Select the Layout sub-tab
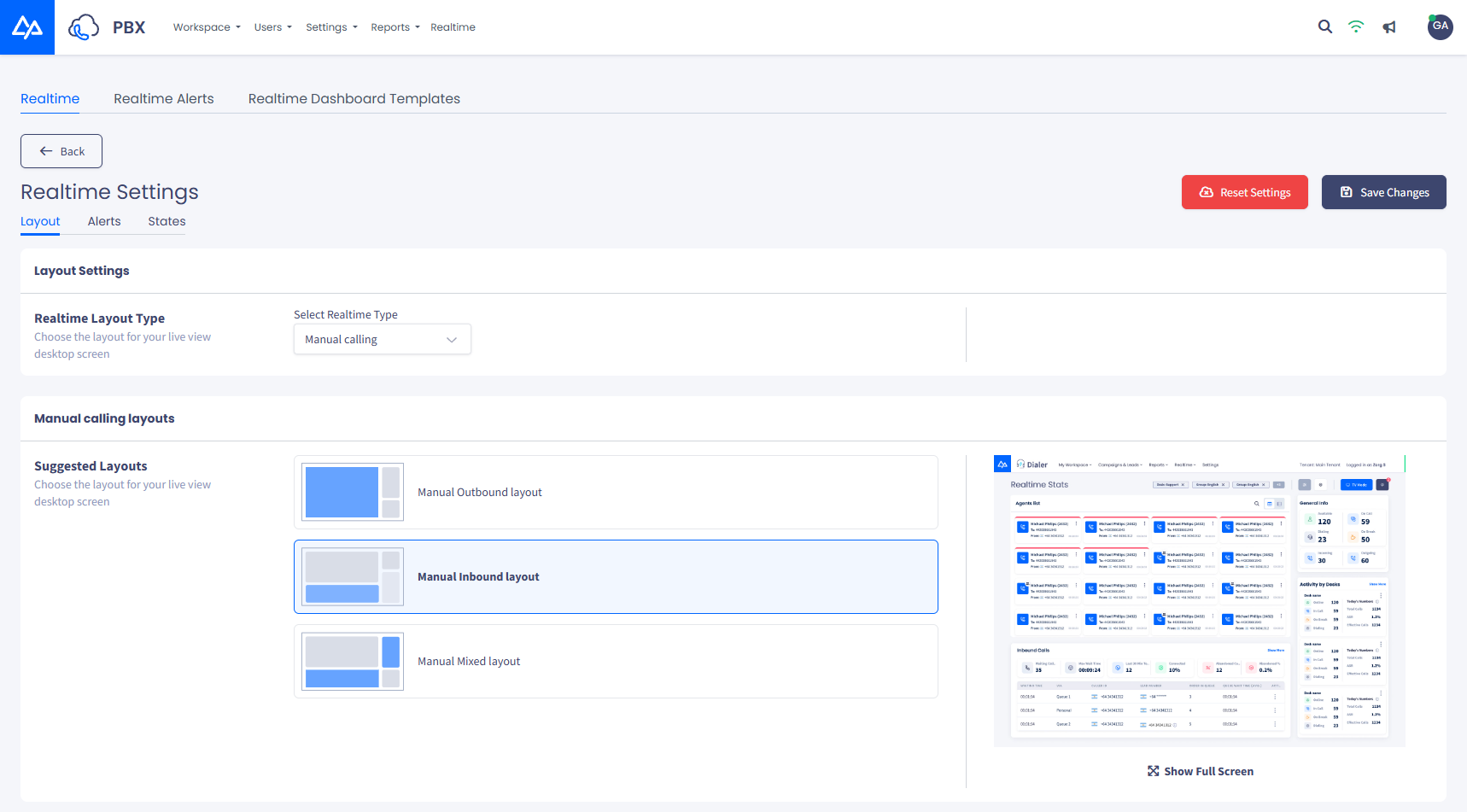The image size is (1467, 812). [40, 221]
